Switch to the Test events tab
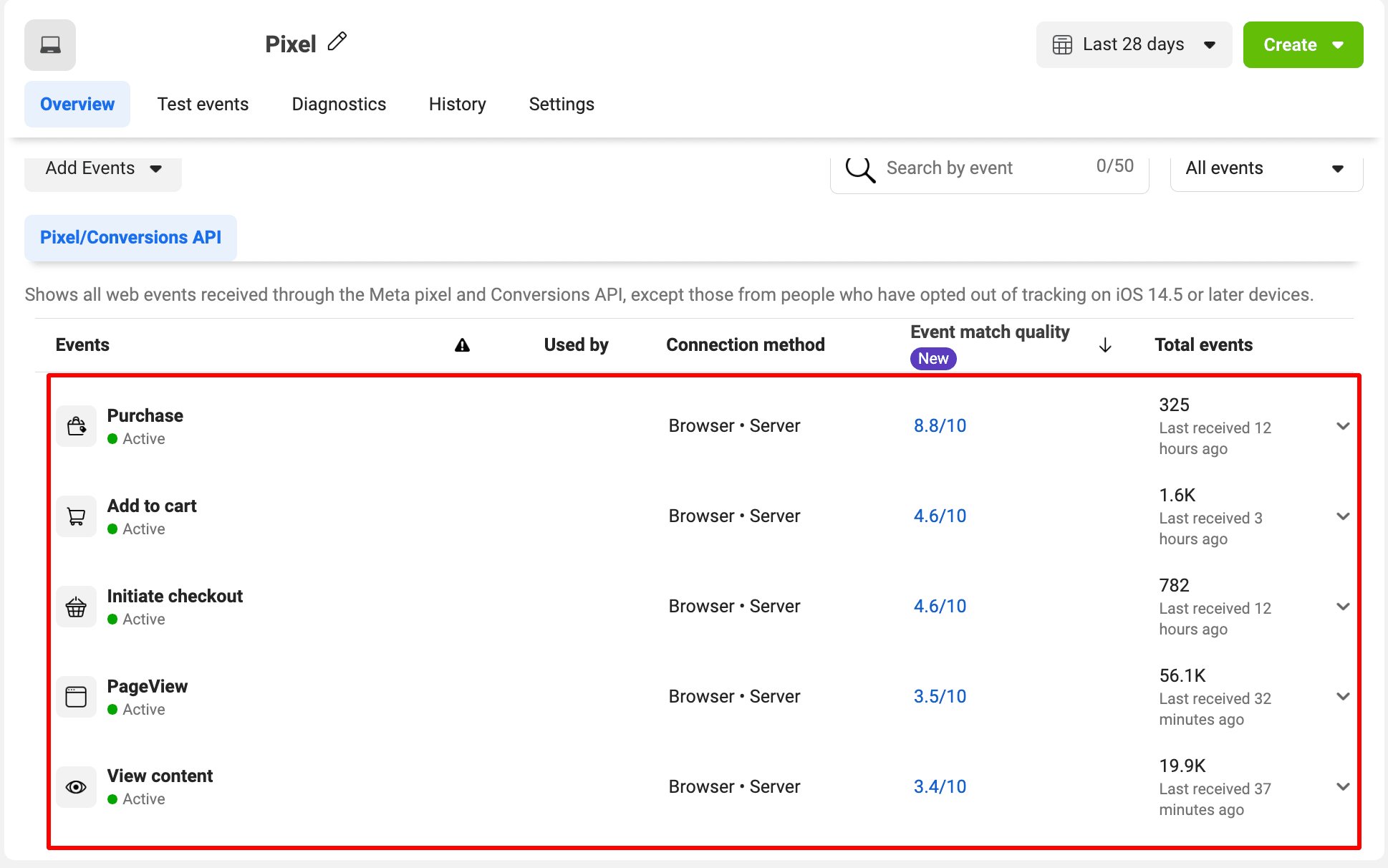The height and width of the screenshot is (868, 1388). click(203, 104)
